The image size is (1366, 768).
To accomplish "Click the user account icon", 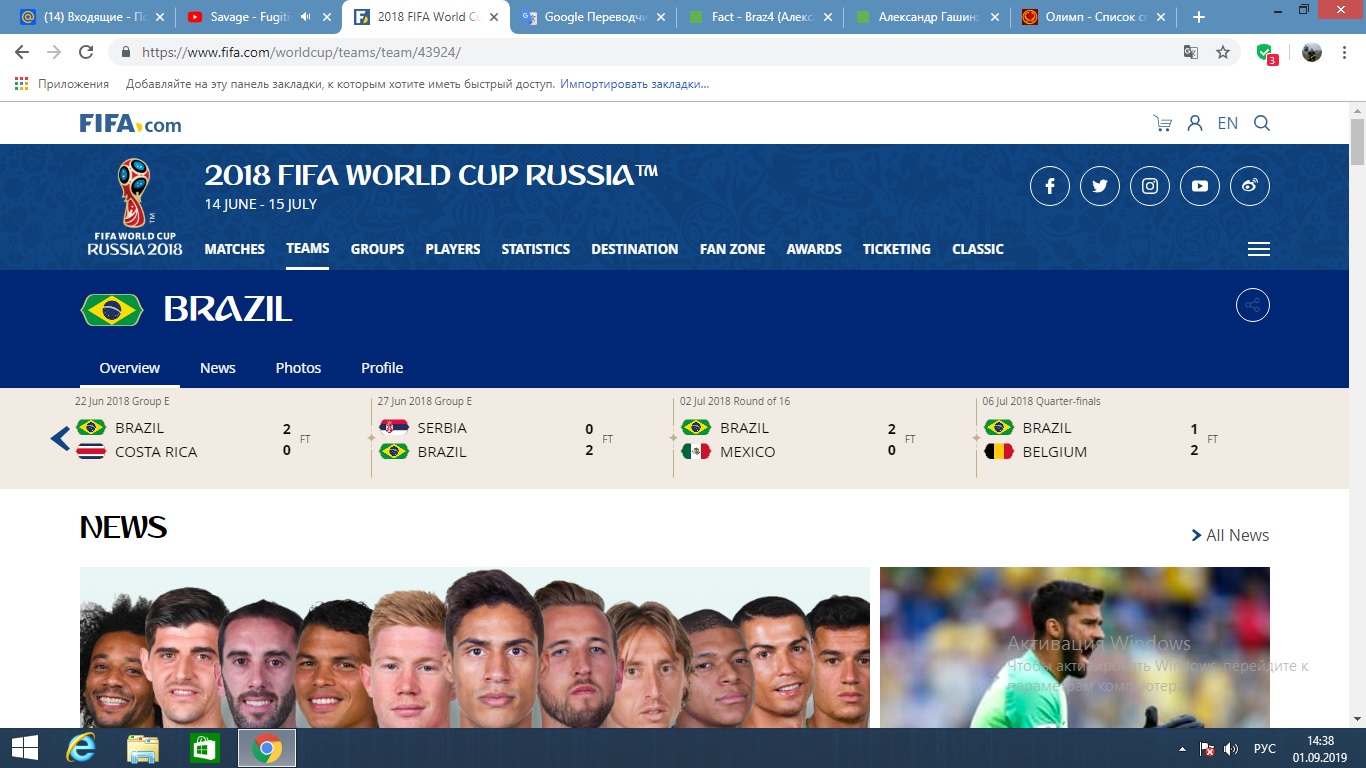I will [1194, 123].
